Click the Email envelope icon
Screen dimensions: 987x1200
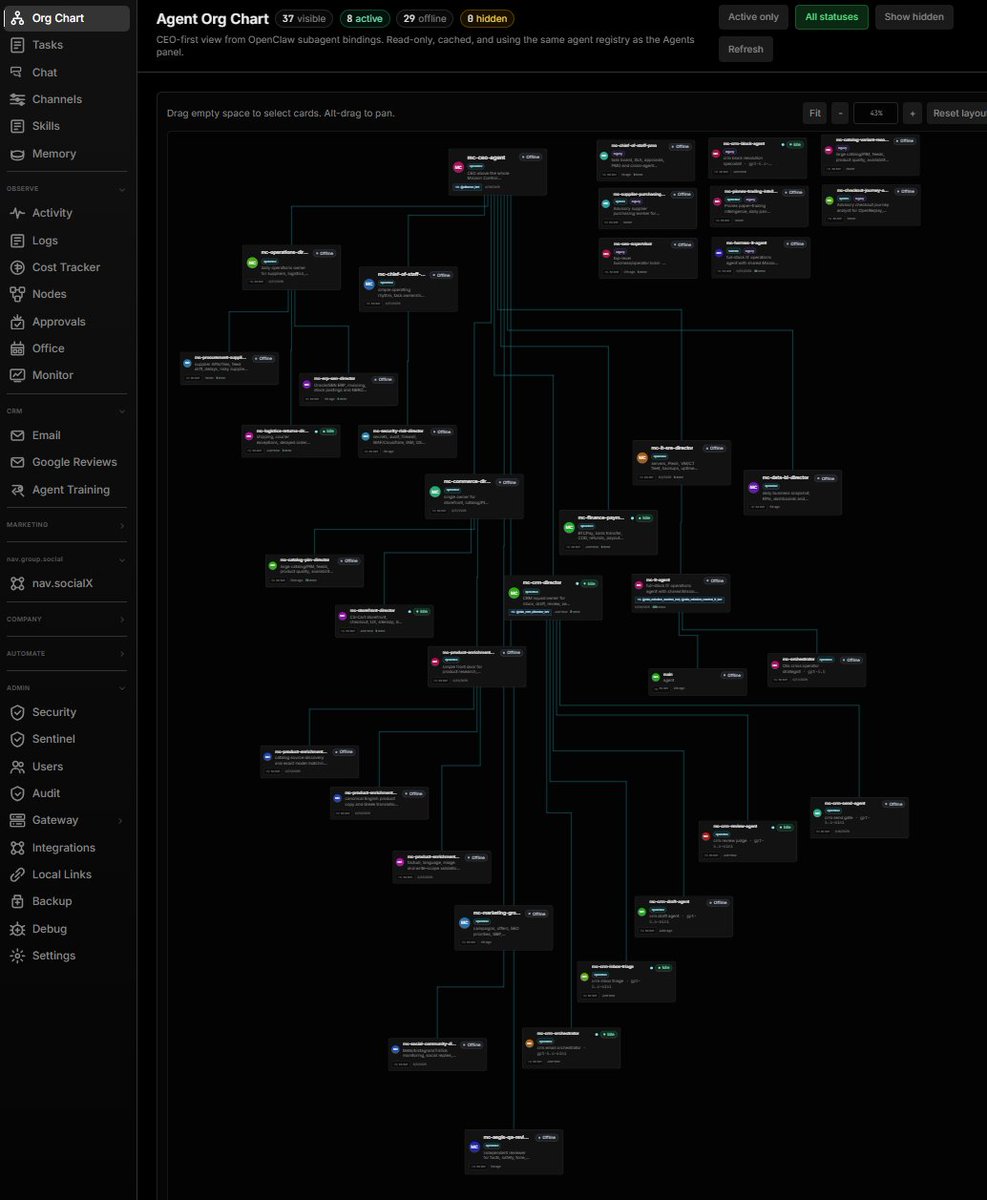click(x=17, y=435)
